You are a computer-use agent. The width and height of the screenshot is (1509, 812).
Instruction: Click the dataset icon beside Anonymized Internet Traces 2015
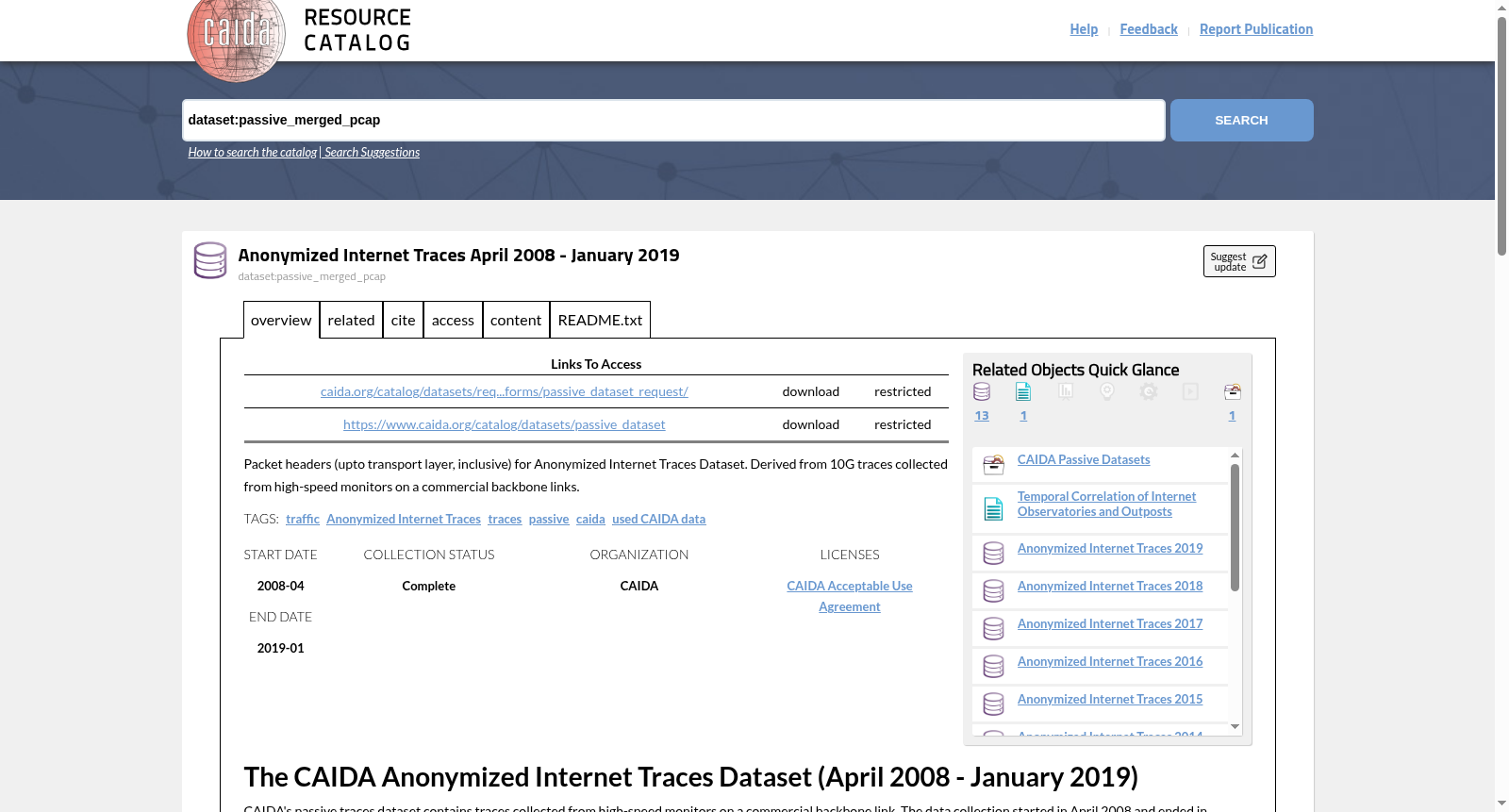tap(993, 704)
